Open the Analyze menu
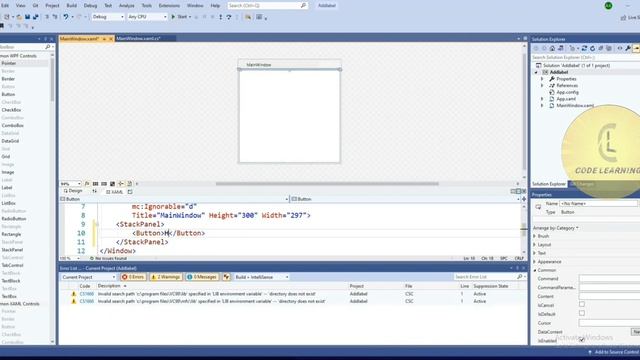640x360 pixels. coord(127,6)
